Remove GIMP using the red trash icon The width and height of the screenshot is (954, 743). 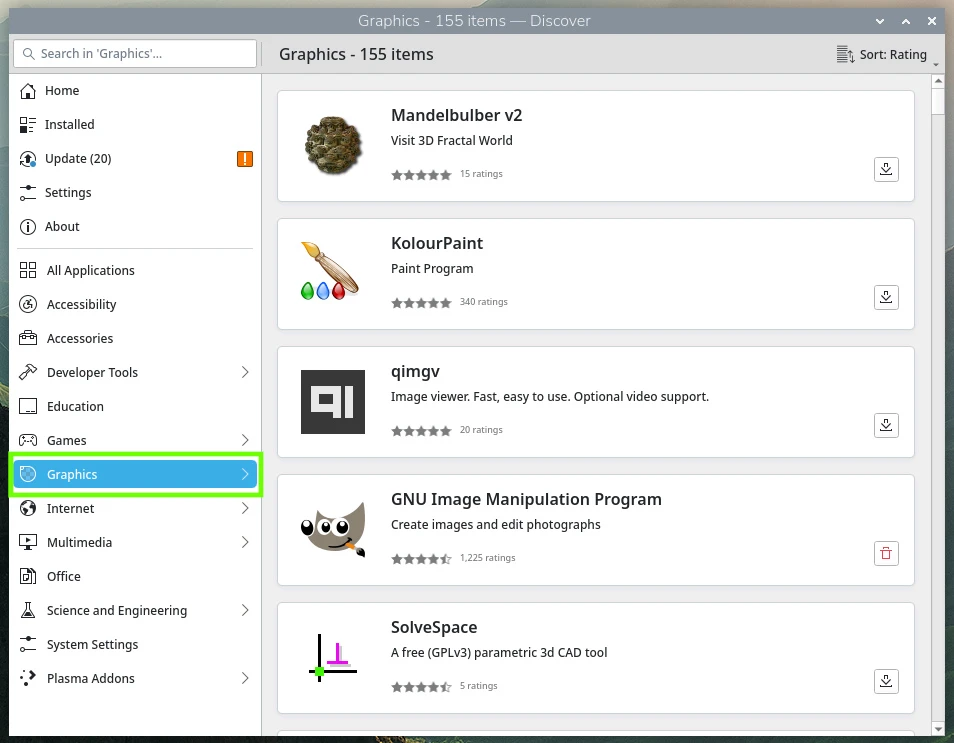[885, 553]
